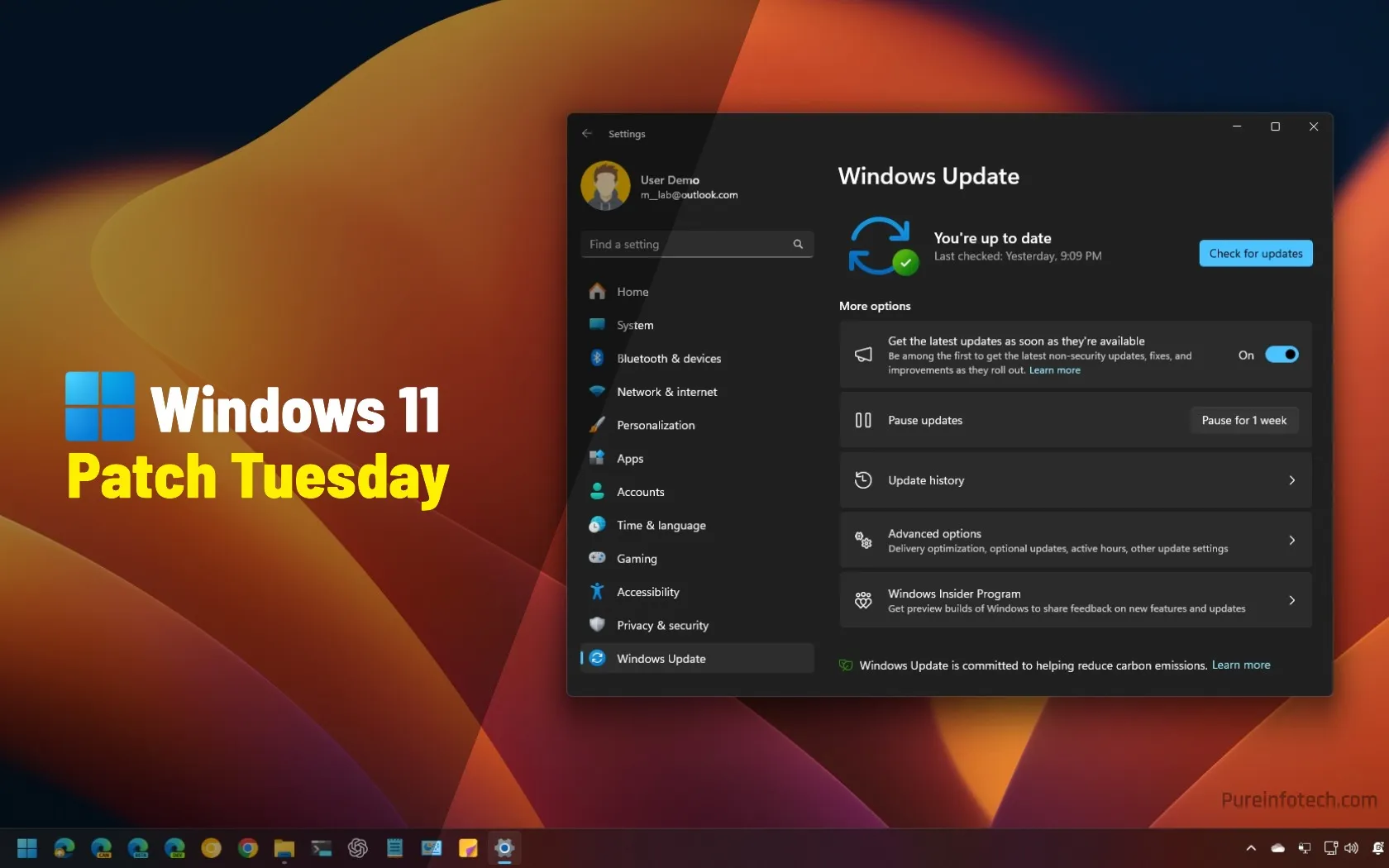Select Accounts in the sidebar
This screenshot has height=868, width=1389.
(697, 492)
